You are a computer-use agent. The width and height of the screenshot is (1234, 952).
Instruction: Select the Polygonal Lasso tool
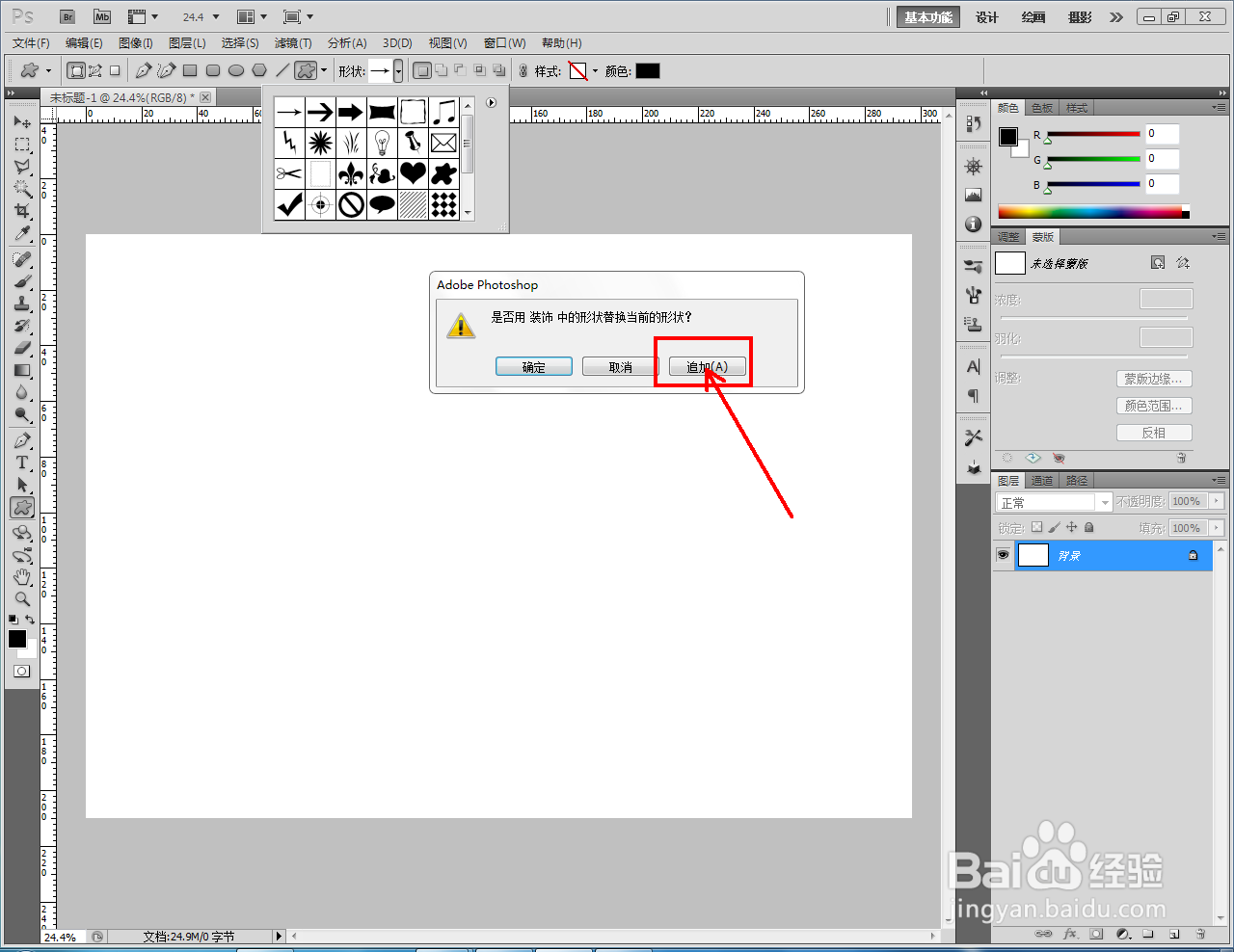coord(22,167)
